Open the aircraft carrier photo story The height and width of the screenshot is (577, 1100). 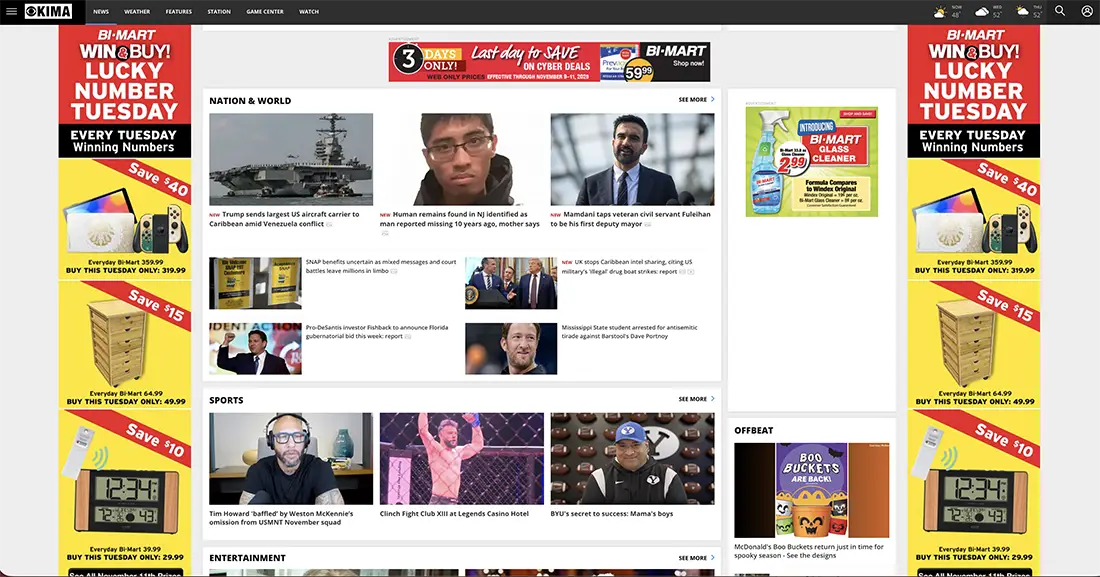tap(291, 159)
